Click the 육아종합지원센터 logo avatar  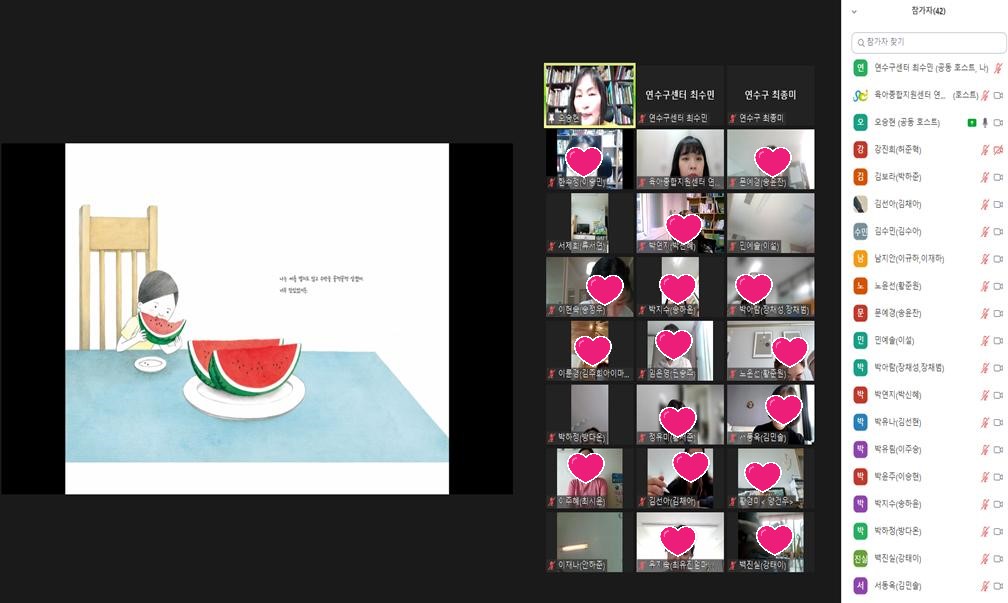click(x=860, y=95)
